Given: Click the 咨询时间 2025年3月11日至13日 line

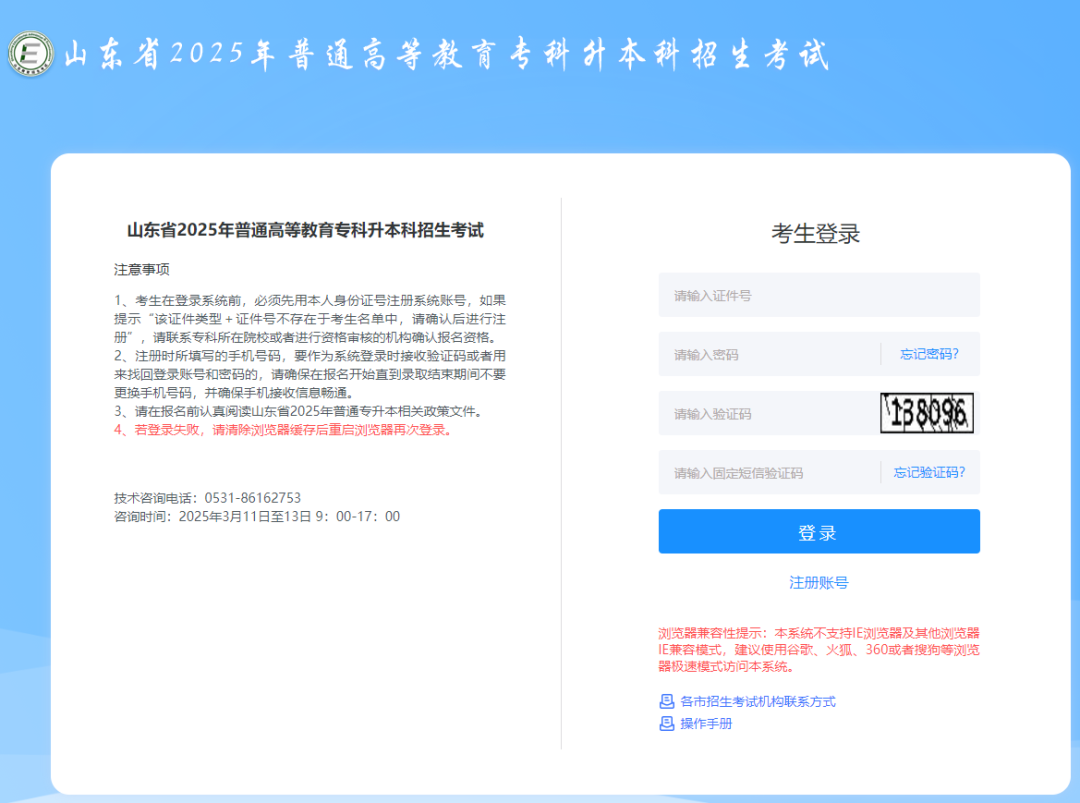Looking at the screenshot, I should [257, 516].
